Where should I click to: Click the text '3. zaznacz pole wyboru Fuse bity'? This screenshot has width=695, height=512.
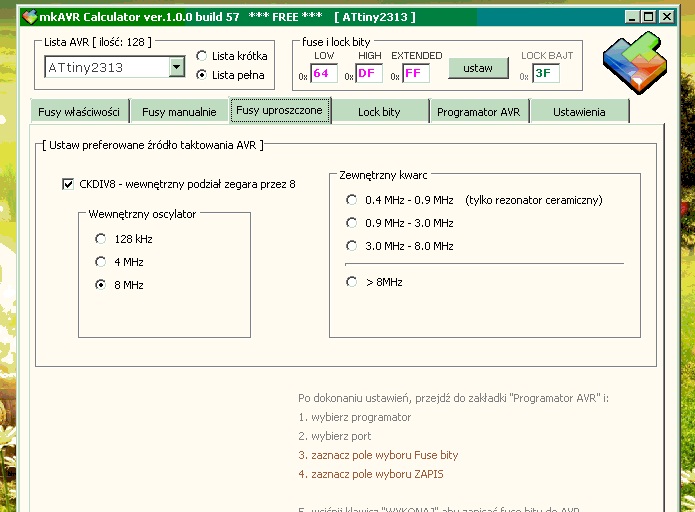coord(378,455)
